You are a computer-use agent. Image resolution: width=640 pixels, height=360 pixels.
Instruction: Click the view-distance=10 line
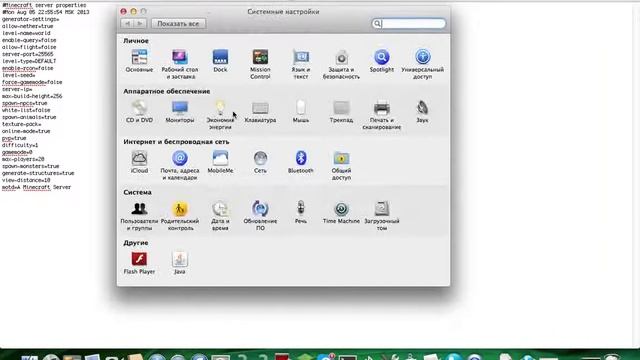(x=26, y=180)
